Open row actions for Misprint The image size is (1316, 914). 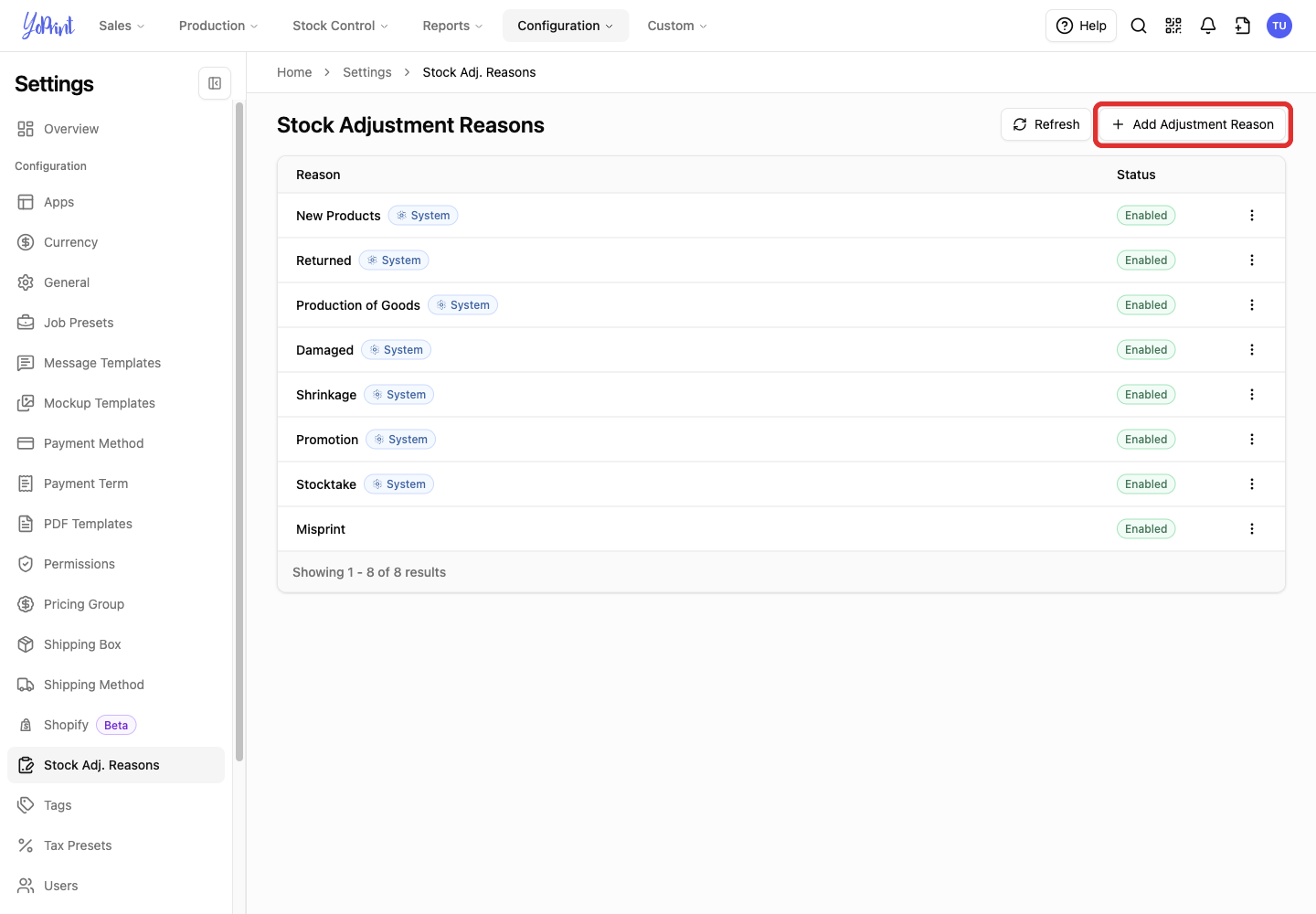(x=1252, y=529)
